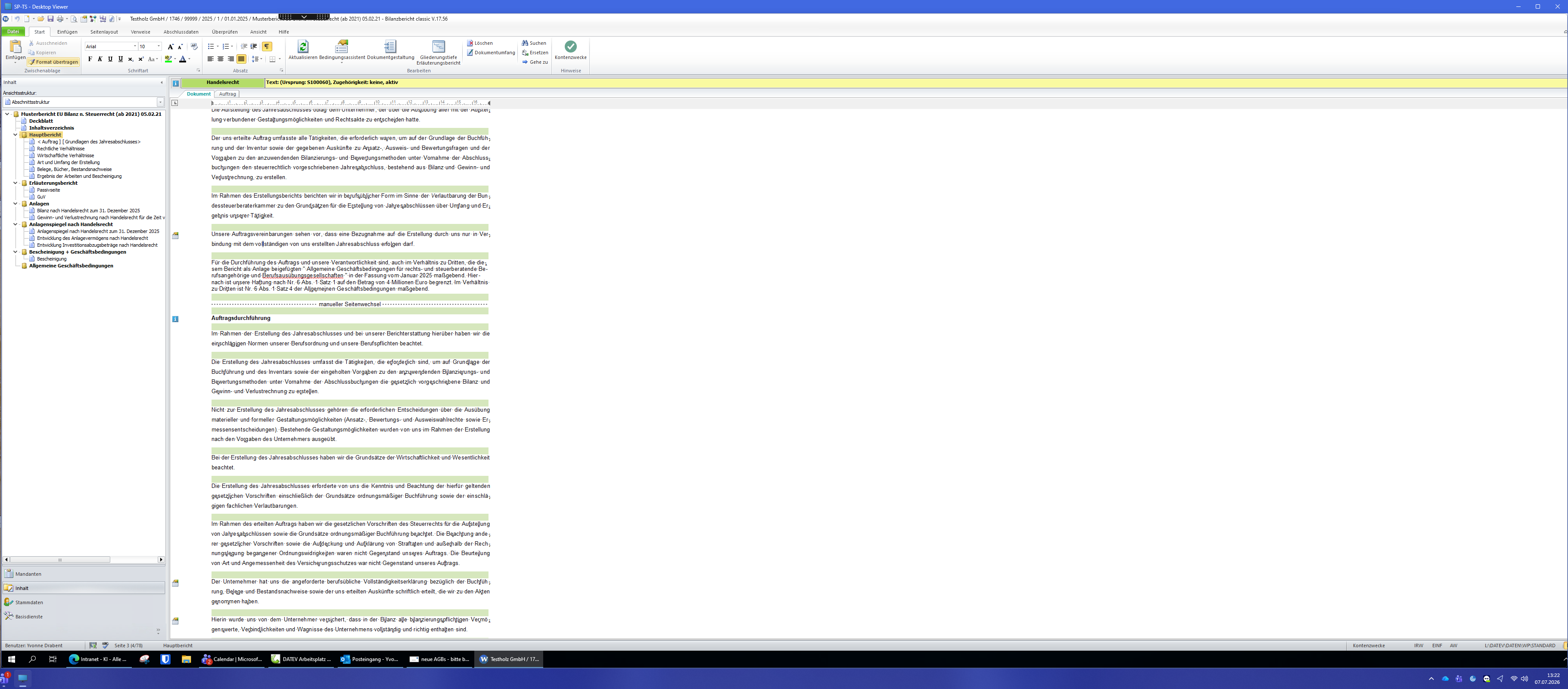Open the Abschnittsstruktur view dropdown
This screenshot has height=689, width=1568.
point(161,102)
